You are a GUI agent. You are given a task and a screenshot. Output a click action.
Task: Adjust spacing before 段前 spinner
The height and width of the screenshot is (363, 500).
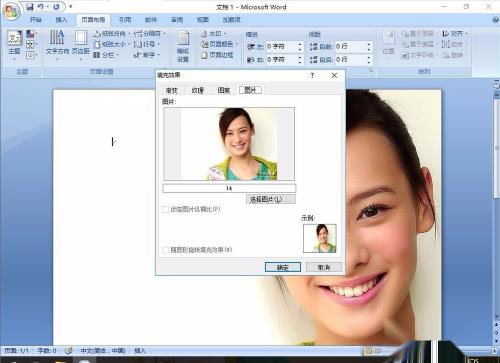(369, 47)
